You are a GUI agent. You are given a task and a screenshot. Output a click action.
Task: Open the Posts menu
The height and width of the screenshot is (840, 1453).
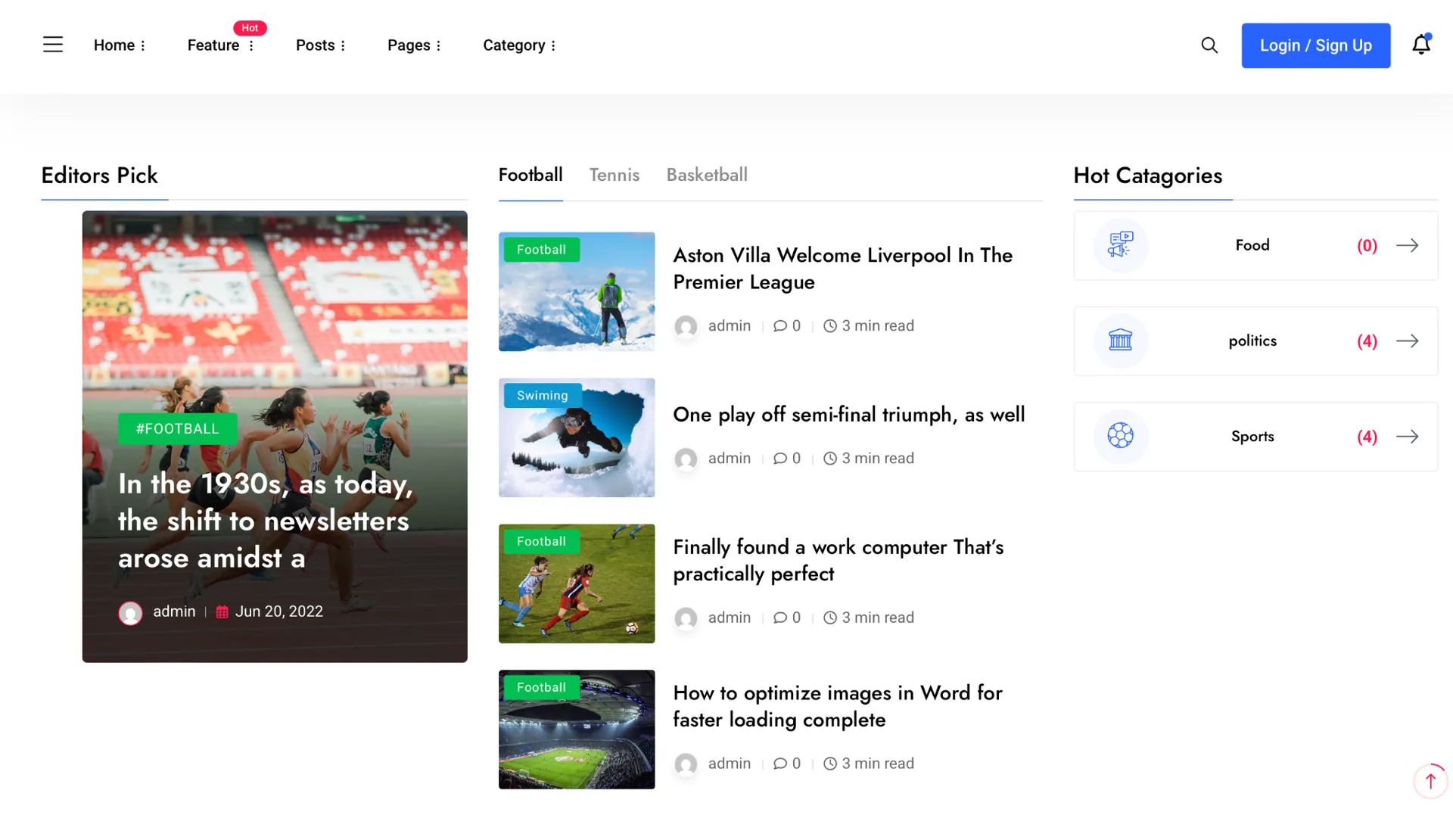coord(320,45)
